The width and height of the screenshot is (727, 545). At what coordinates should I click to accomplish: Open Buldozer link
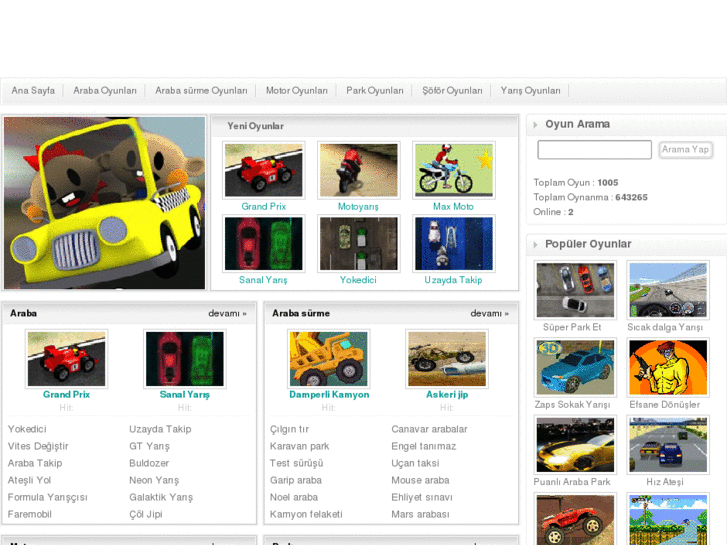tap(149, 463)
